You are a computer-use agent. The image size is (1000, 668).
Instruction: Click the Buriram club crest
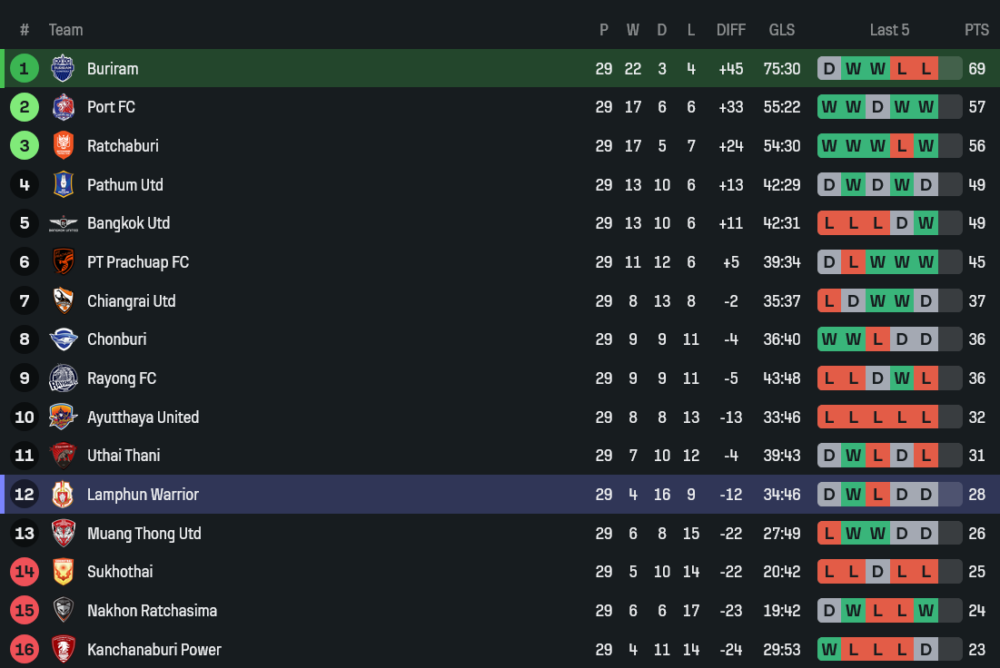(62, 68)
